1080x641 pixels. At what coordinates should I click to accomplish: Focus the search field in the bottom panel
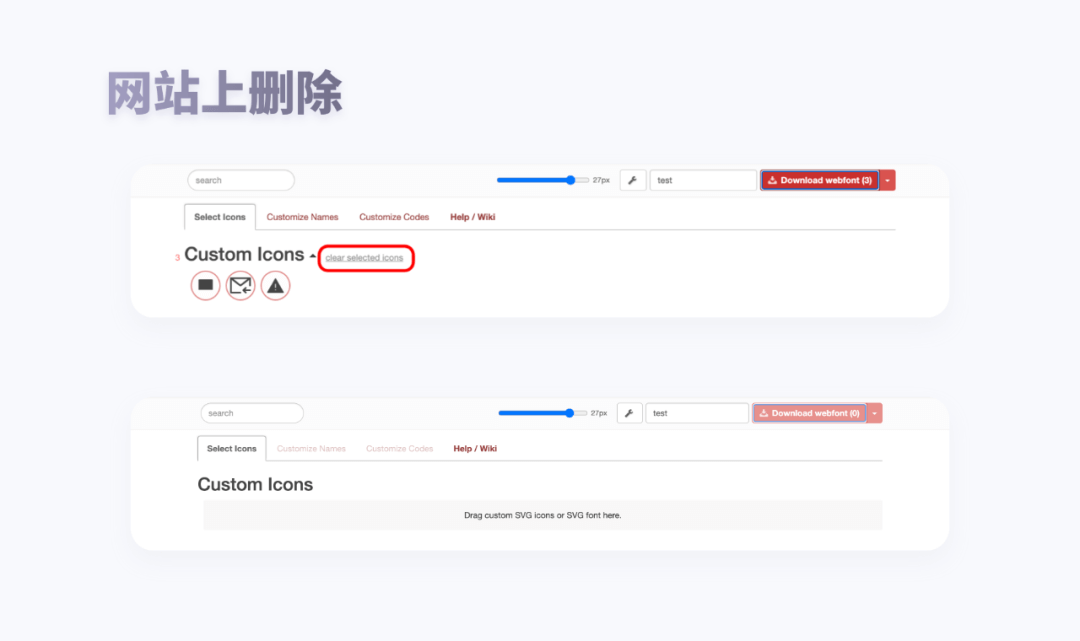[x=252, y=413]
